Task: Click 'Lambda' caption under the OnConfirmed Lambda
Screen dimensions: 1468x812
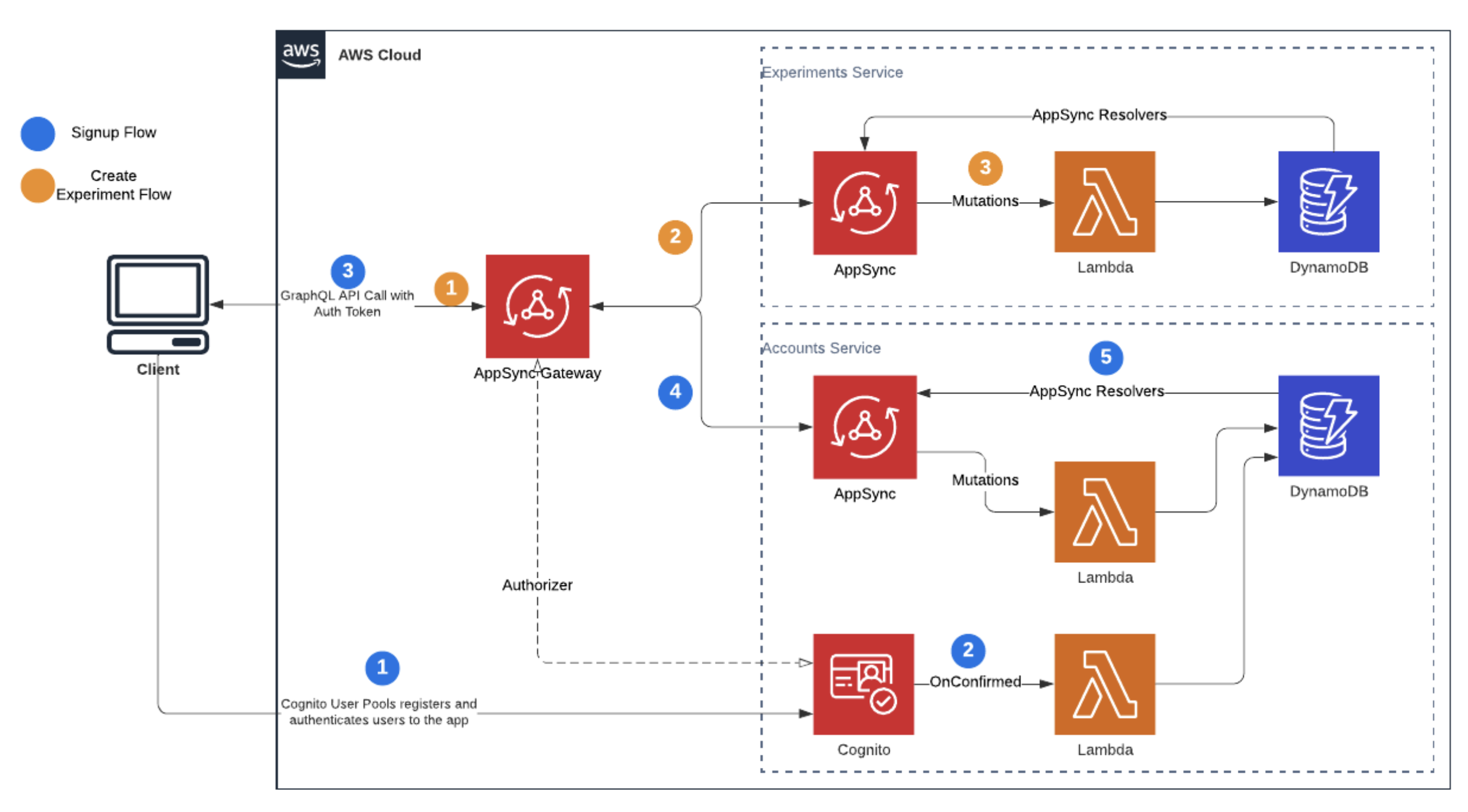Action: (1105, 750)
